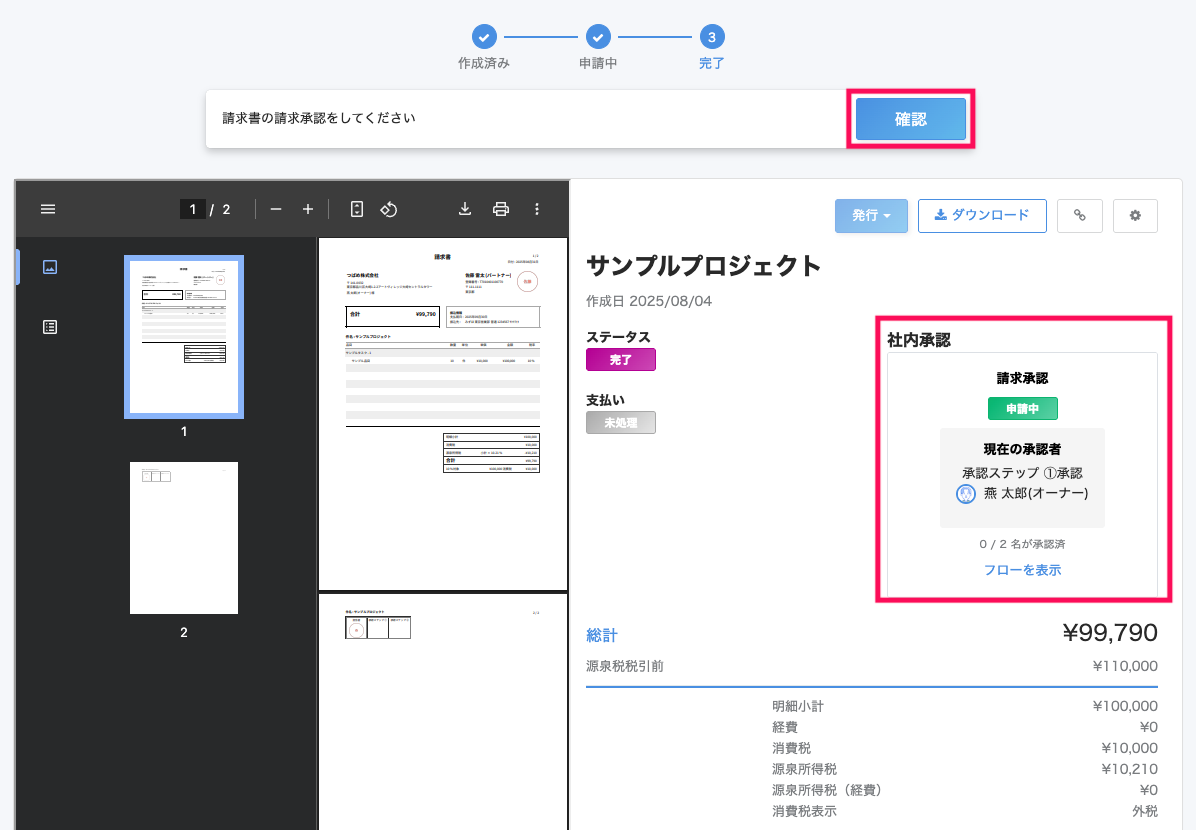The height and width of the screenshot is (830, 1196).
Task: Show page thumbnails view icon
Action: pos(50,267)
